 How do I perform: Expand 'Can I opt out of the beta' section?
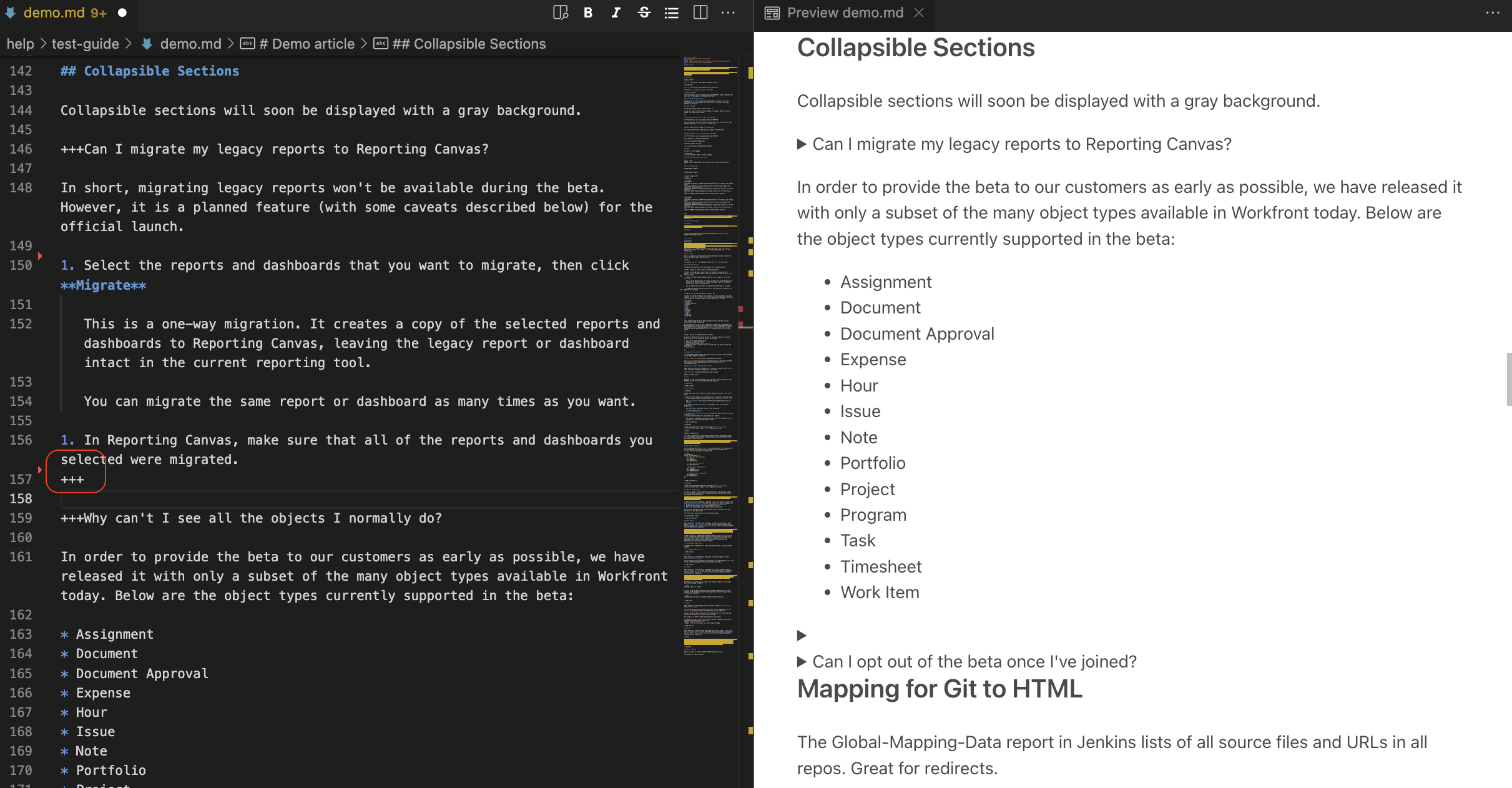802,661
